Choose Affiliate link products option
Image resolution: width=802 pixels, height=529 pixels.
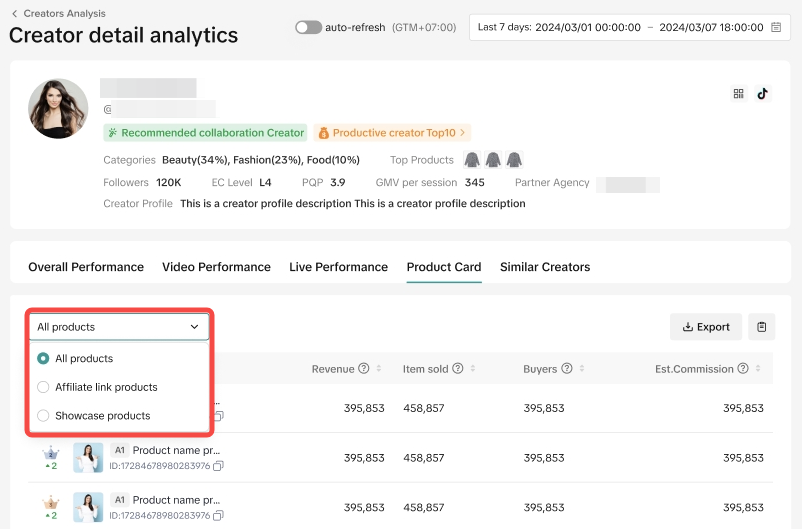point(43,387)
